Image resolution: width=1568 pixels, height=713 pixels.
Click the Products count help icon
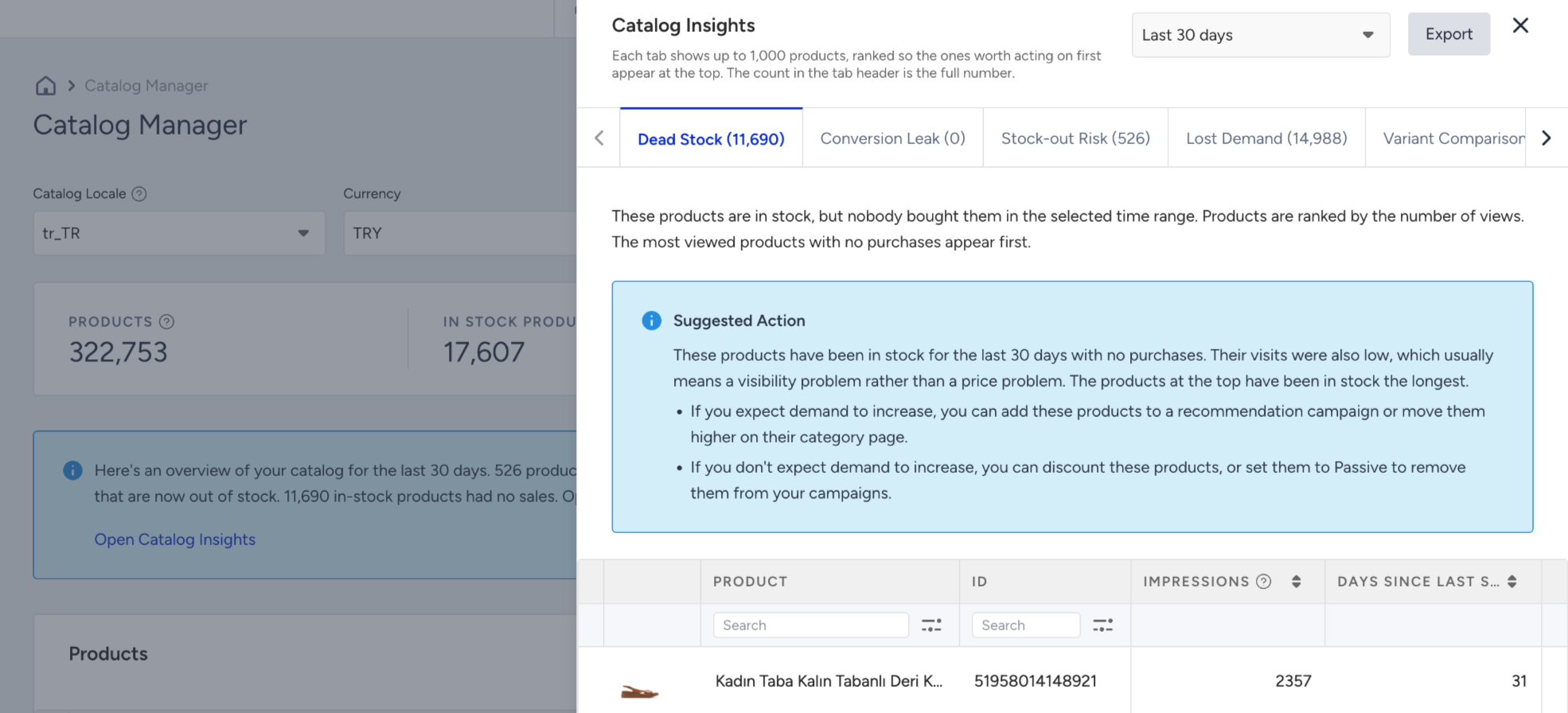click(x=166, y=321)
